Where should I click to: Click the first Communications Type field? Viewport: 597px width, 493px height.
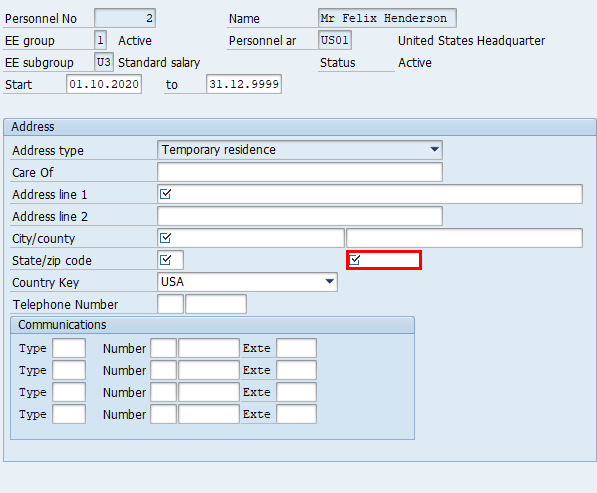click(x=69, y=348)
